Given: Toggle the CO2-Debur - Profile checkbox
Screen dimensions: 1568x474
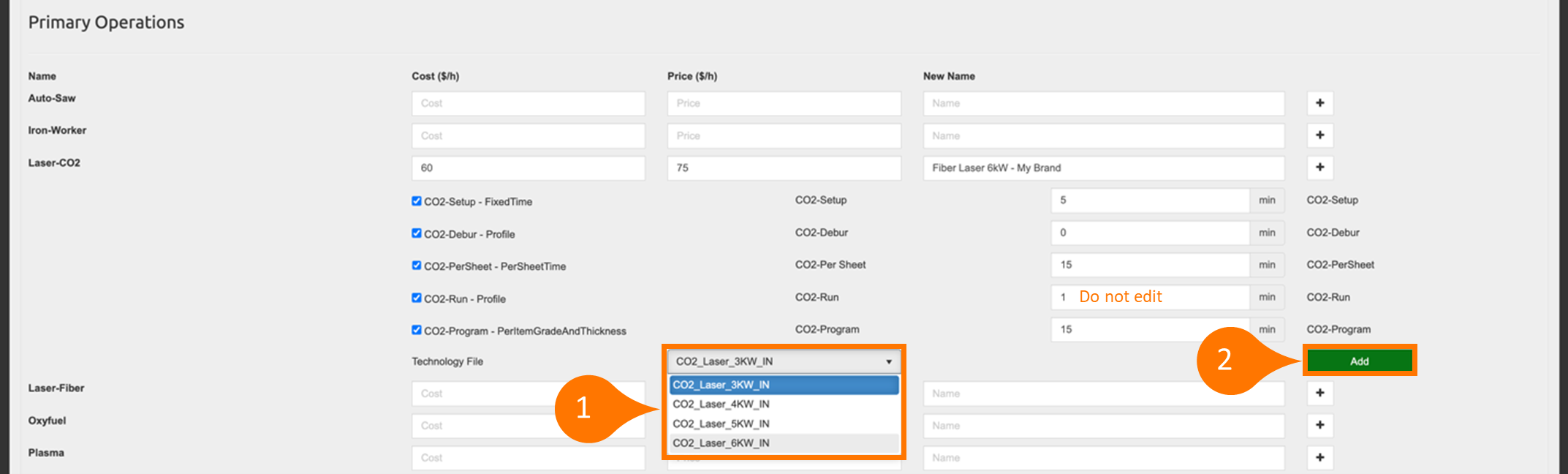Looking at the screenshot, I should tap(416, 233).
